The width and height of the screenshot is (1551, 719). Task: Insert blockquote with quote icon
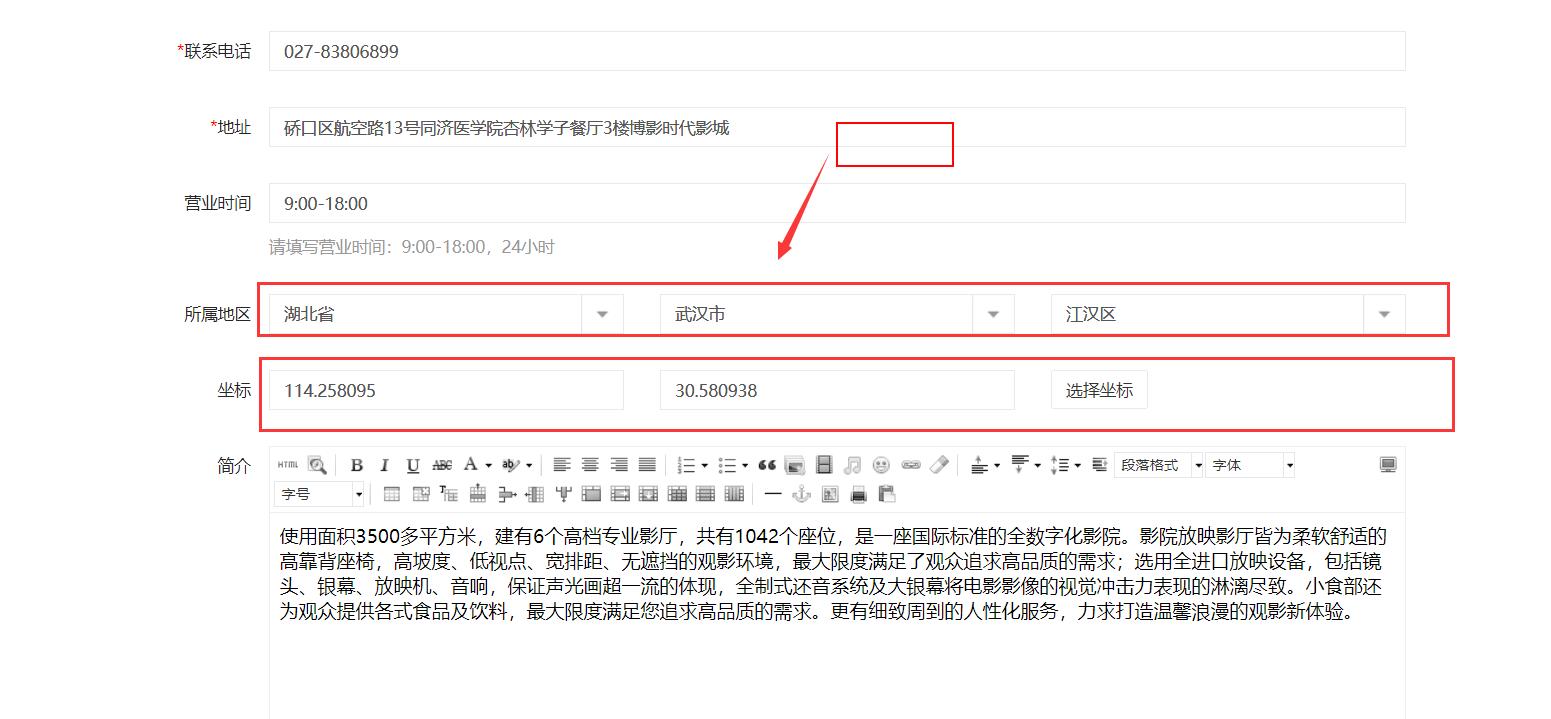click(767, 465)
